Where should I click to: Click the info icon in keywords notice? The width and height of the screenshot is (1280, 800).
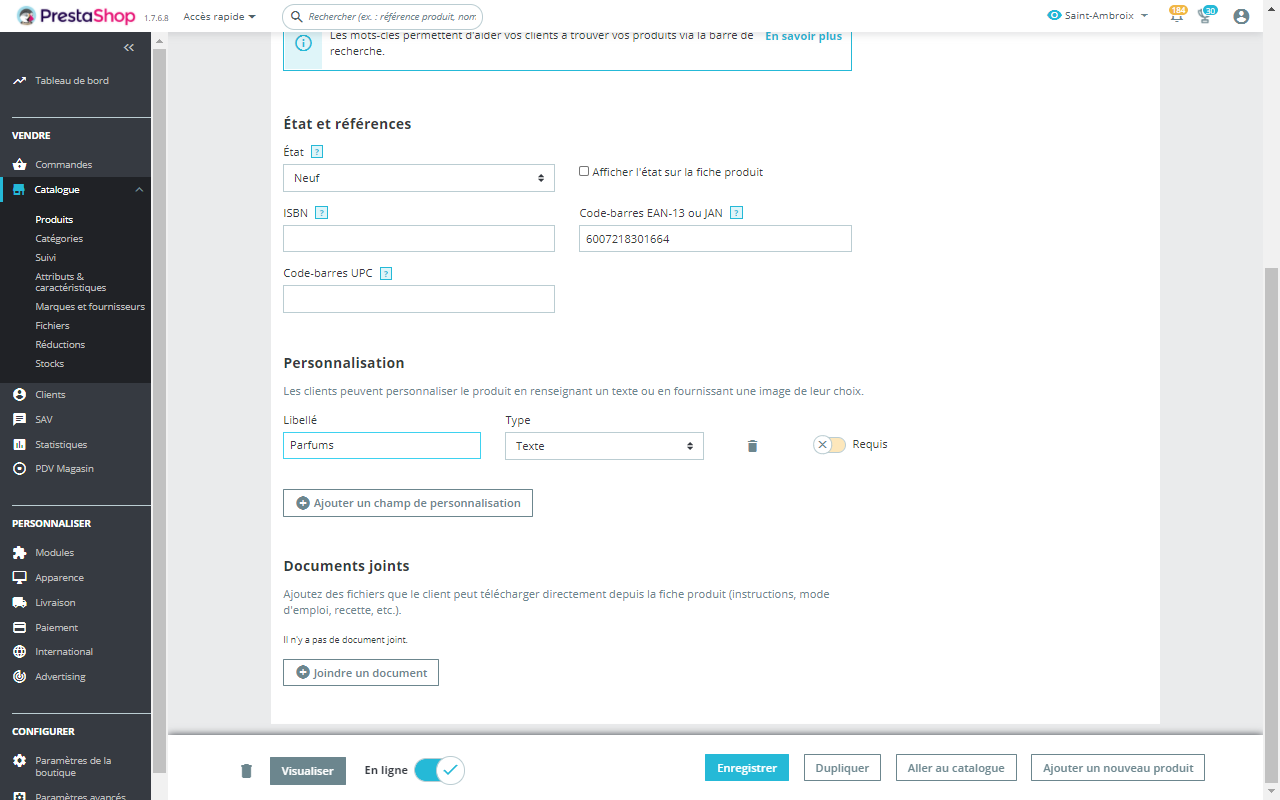(303, 43)
